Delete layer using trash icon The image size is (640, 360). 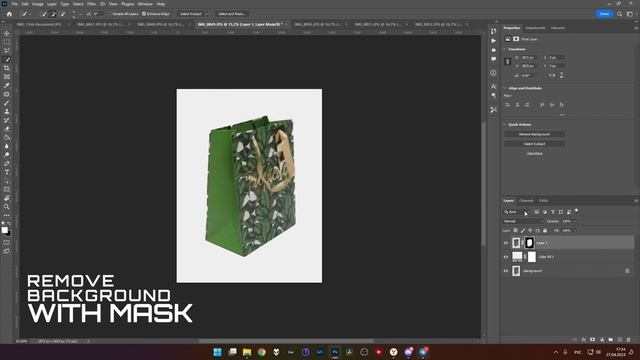click(629, 340)
